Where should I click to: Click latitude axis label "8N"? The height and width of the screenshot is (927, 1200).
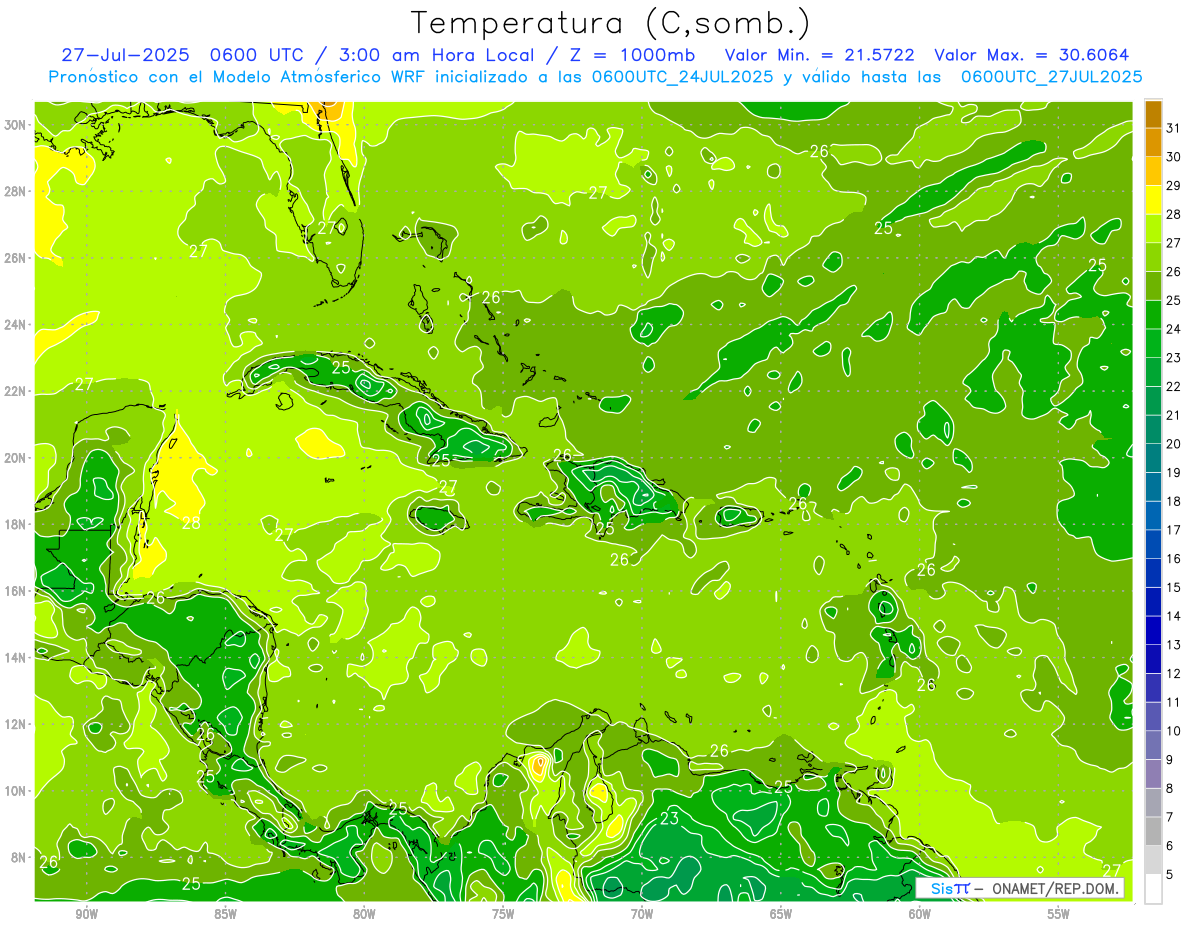point(18,857)
